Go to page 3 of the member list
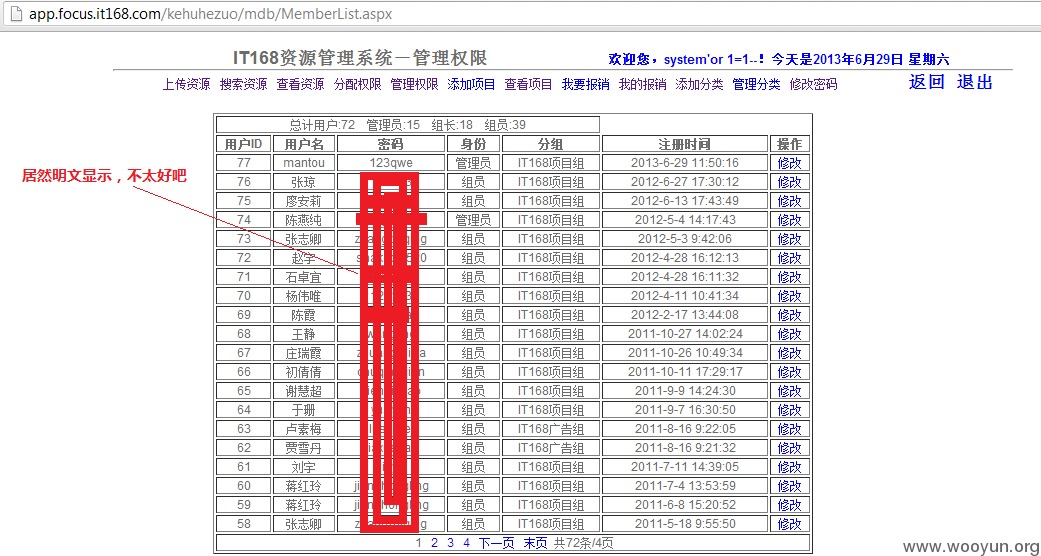Viewport: 1041px width, 556px height. 450,543
